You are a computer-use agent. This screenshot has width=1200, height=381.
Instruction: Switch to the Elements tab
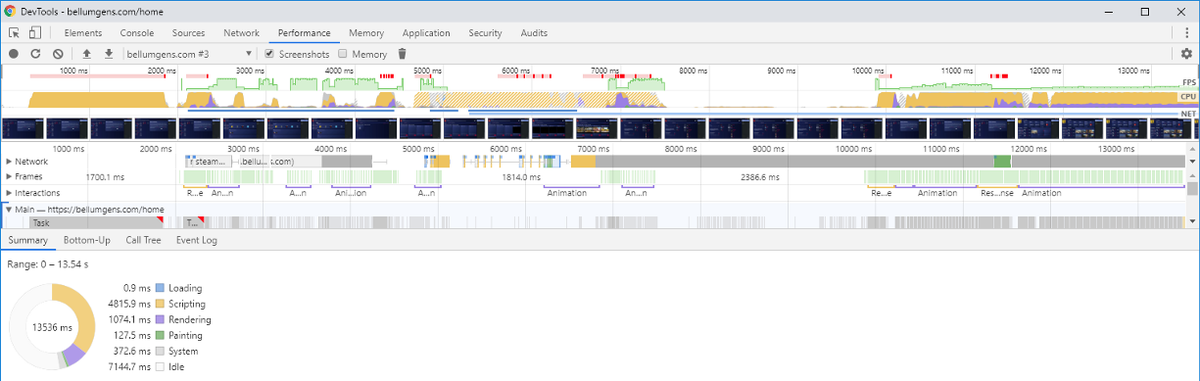point(83,33)
